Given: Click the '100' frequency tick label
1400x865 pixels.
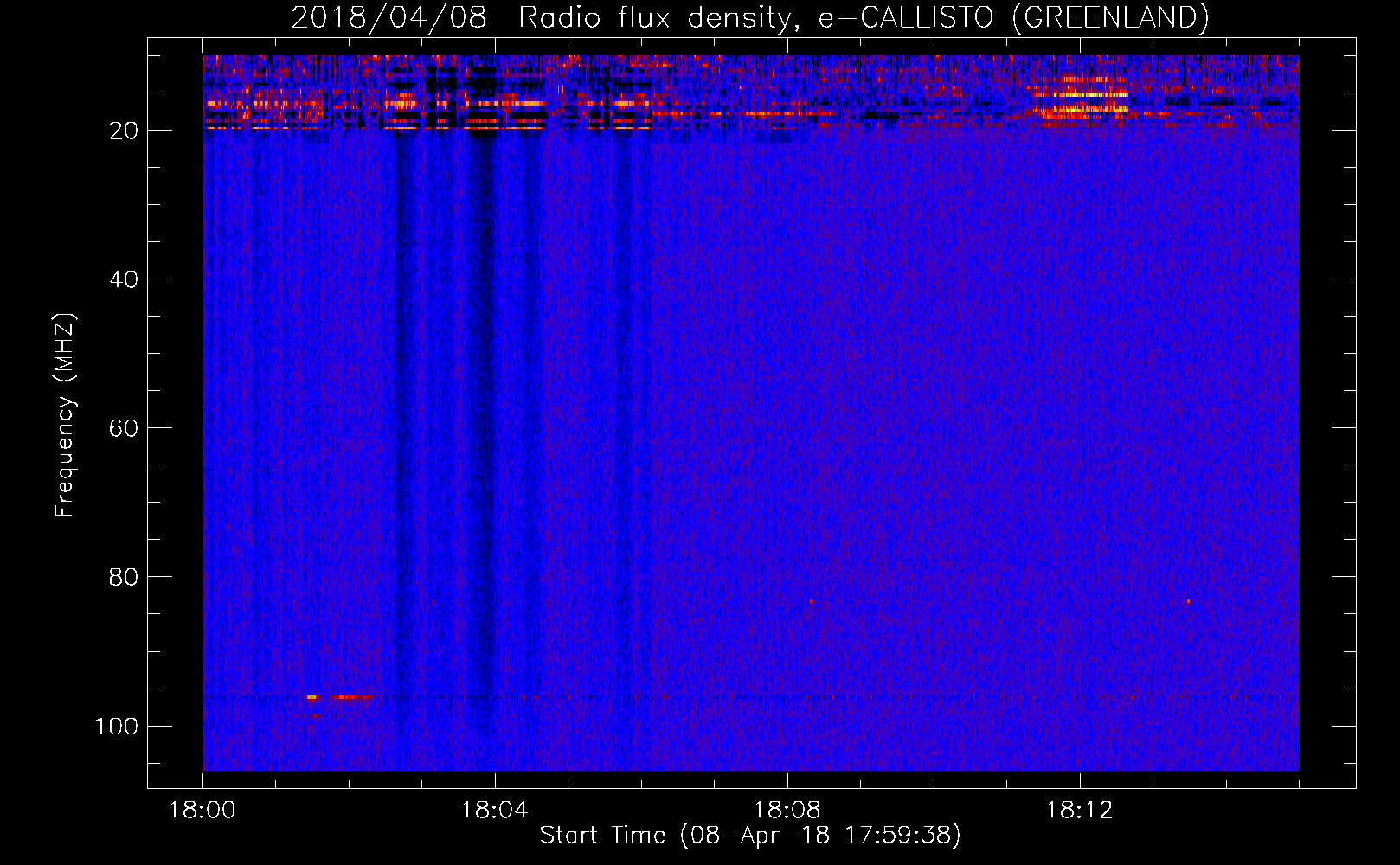Looking at the screenshot, I should coord(117,726).
